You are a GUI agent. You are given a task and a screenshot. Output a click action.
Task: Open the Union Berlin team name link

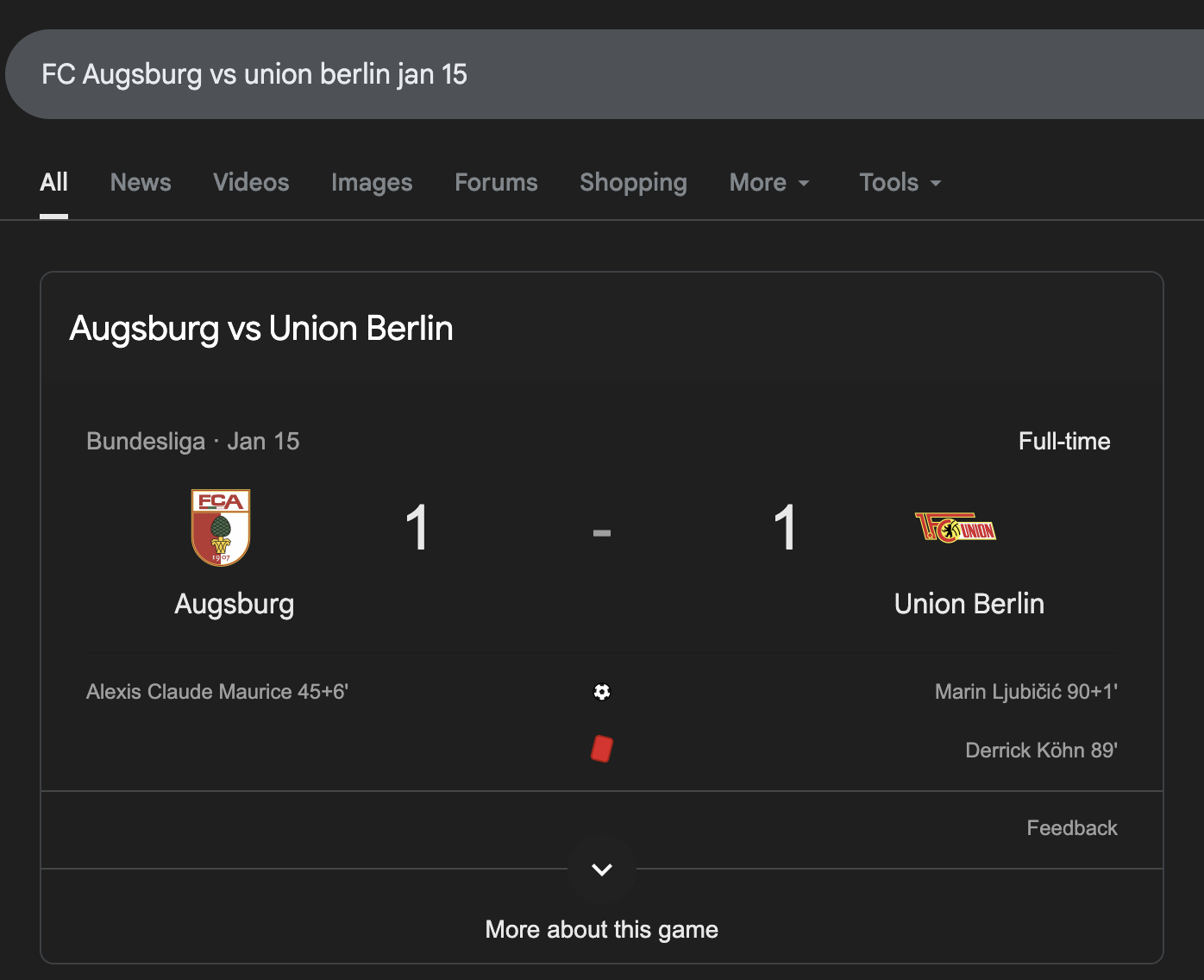click(969, 604)
